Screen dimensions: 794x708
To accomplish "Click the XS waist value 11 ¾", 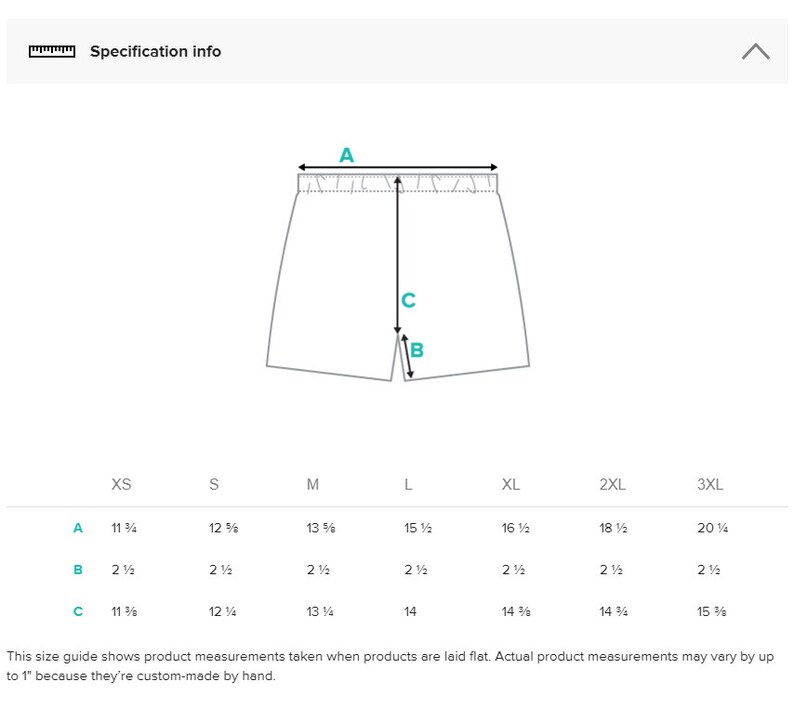I will (124, 528).
